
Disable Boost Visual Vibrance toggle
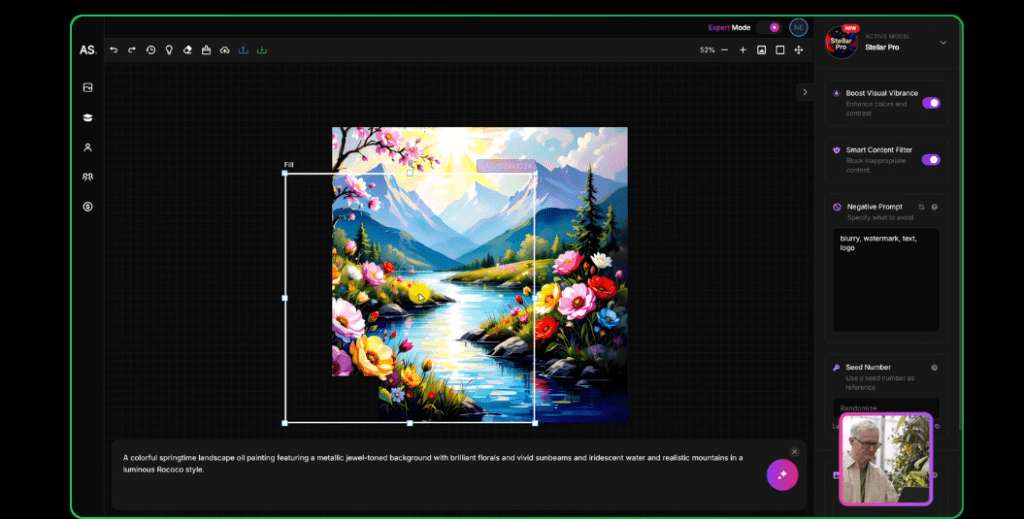931,103
